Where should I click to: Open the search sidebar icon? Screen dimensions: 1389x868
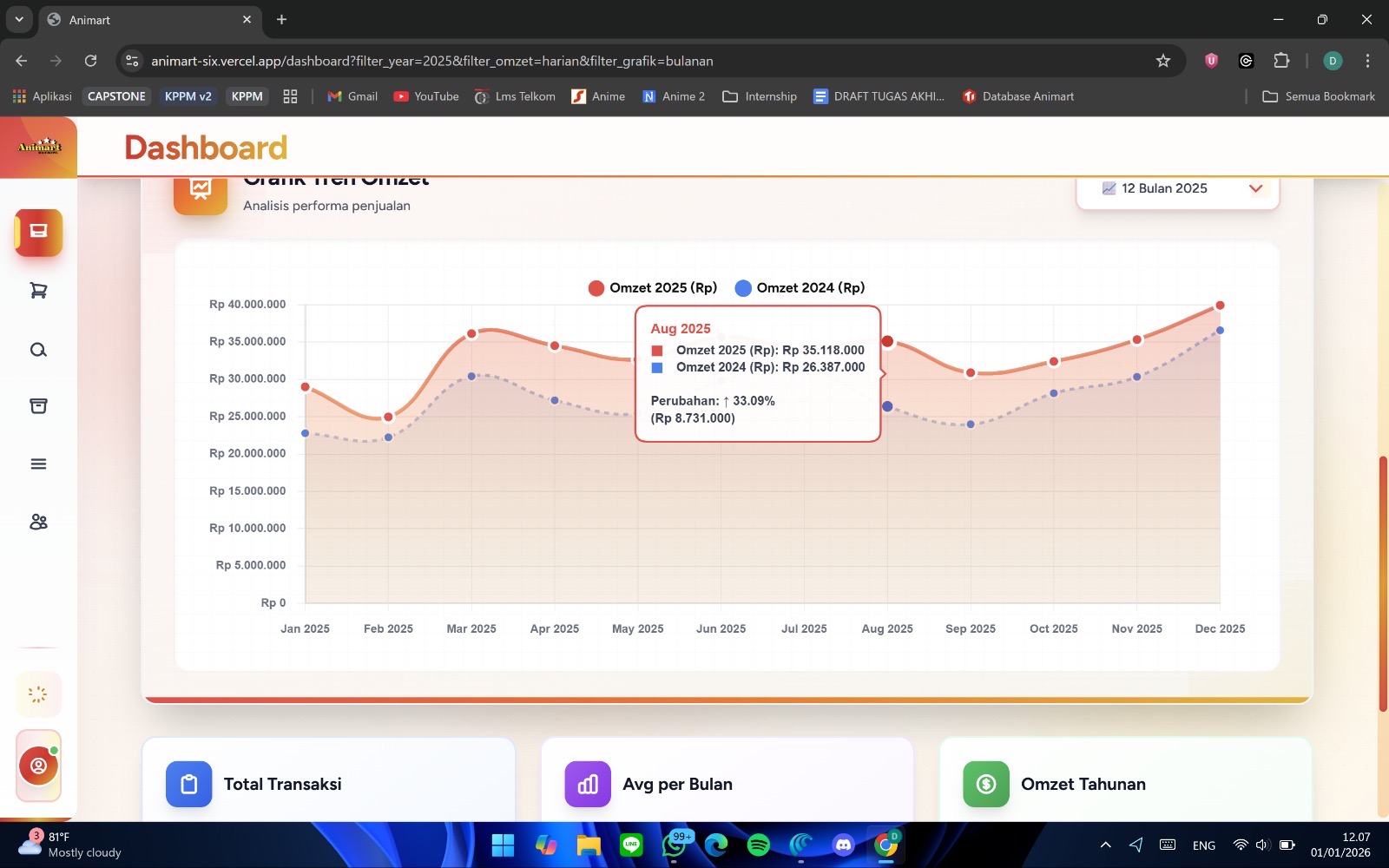pos(38,350)
